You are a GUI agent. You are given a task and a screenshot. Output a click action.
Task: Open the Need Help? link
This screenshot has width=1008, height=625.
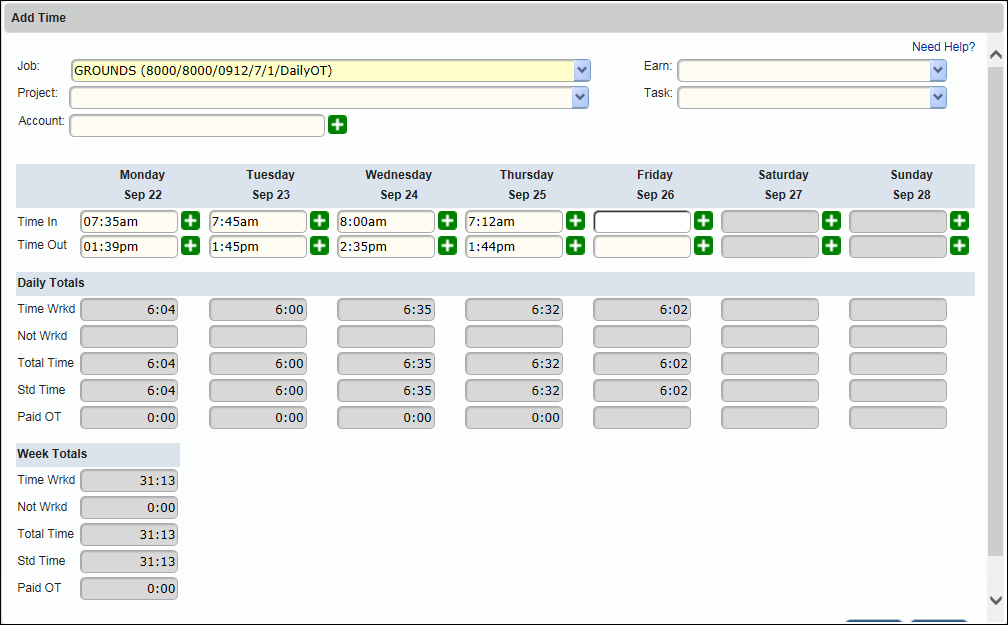click(x=943, y=47)
